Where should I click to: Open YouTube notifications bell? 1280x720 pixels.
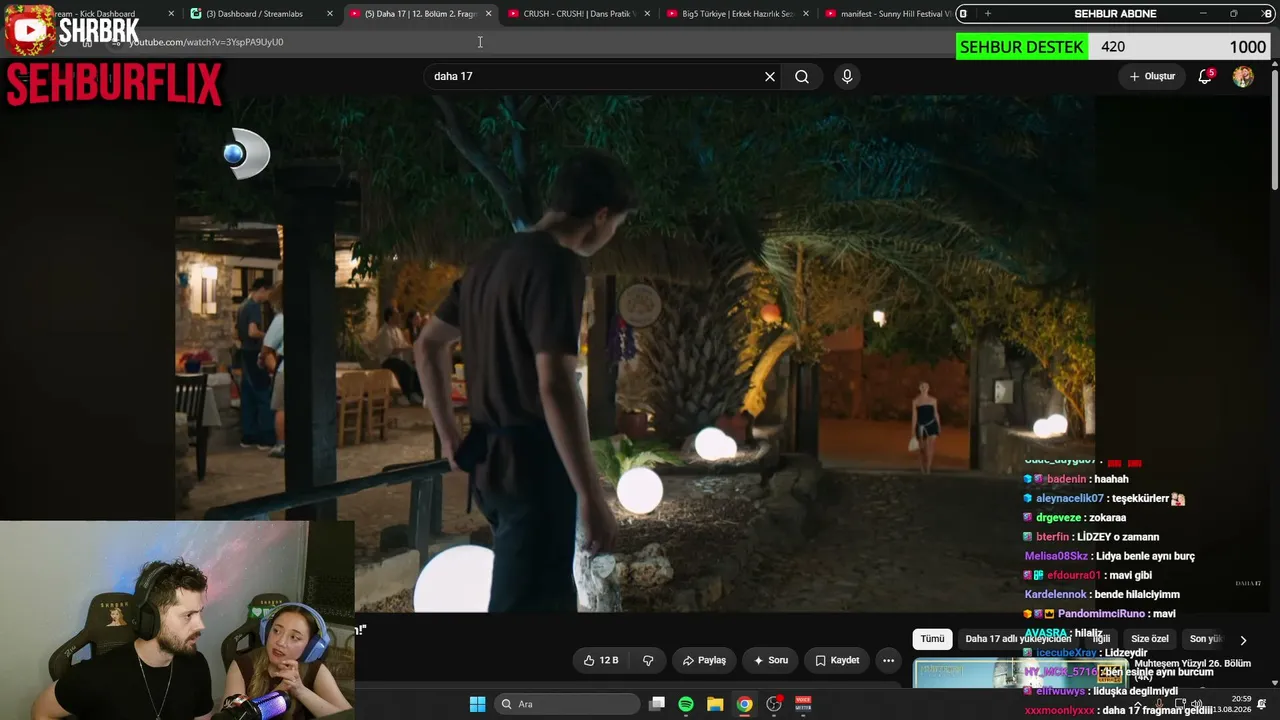[x=1205, y=76]
